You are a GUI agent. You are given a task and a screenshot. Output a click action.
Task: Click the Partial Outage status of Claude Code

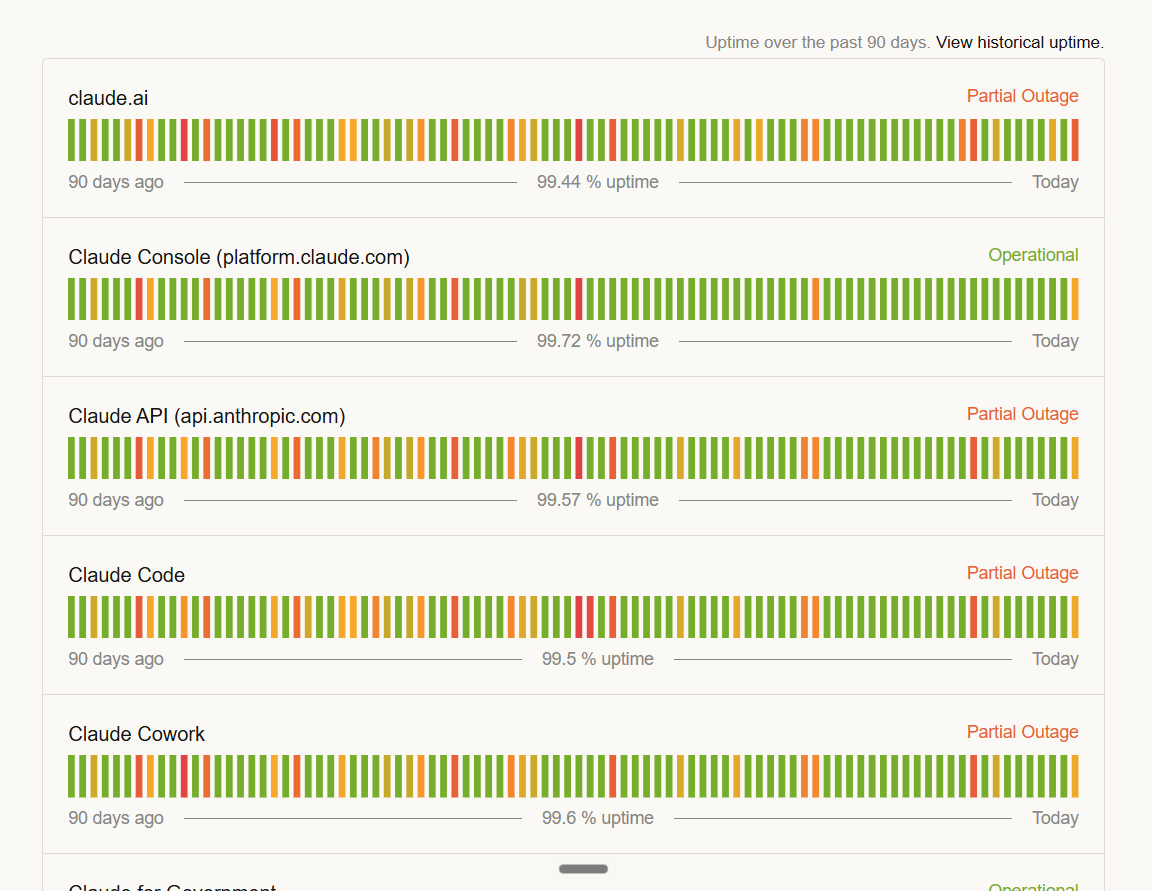[x=1022, y=573]
